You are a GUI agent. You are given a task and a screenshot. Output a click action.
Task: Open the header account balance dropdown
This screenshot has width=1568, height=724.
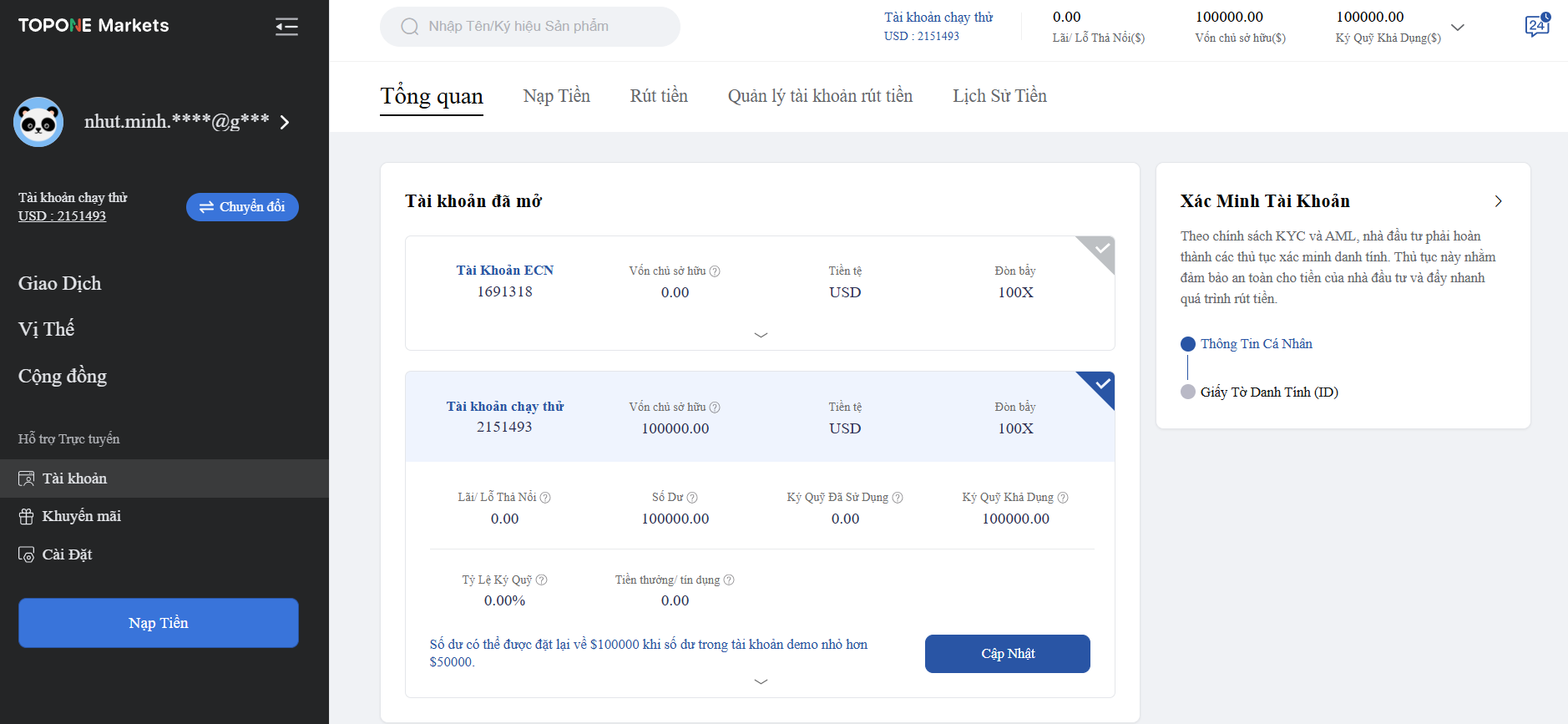[x=1458, y=28]
